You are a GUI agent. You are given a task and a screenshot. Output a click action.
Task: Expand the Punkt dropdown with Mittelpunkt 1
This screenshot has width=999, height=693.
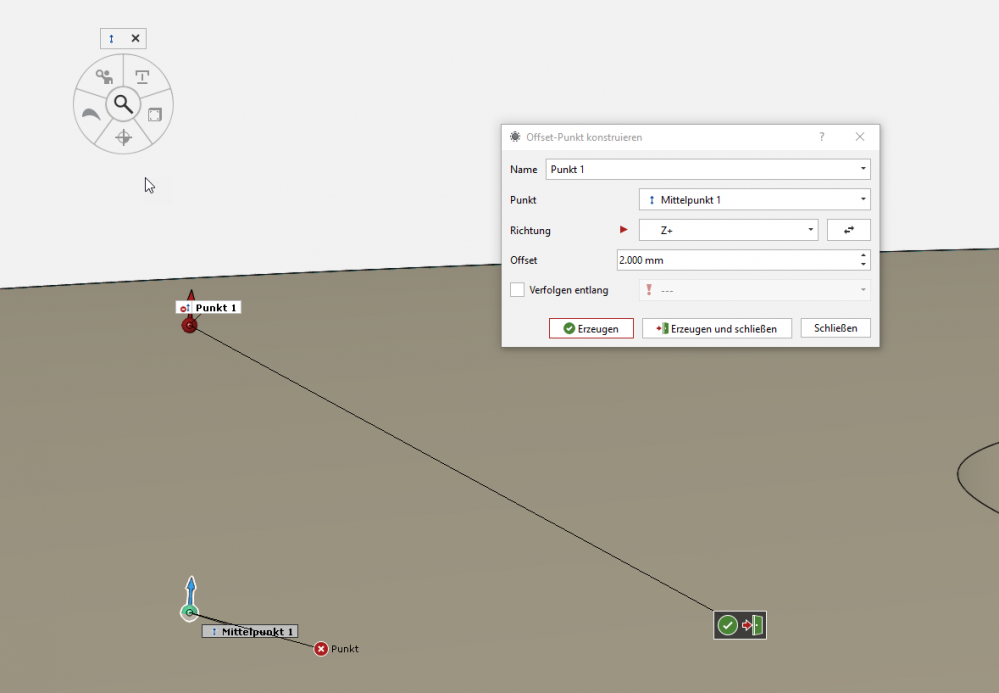click(x=863, y=200)
